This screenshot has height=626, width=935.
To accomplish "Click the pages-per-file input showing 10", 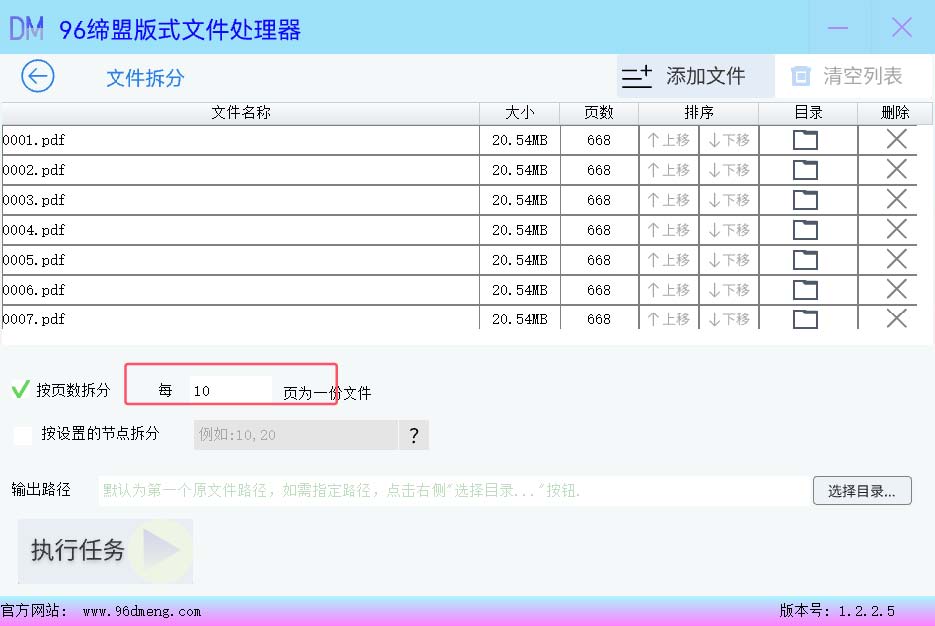I will tap(229, 391).
